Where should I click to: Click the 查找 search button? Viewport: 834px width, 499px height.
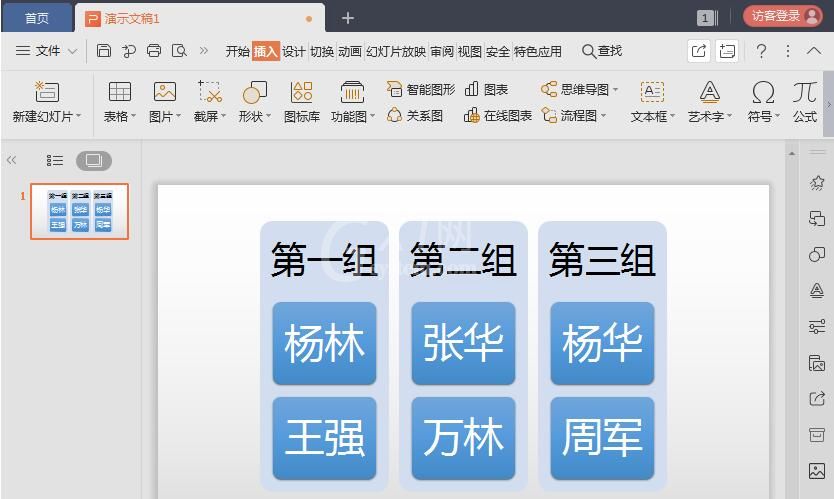point(602,51)
